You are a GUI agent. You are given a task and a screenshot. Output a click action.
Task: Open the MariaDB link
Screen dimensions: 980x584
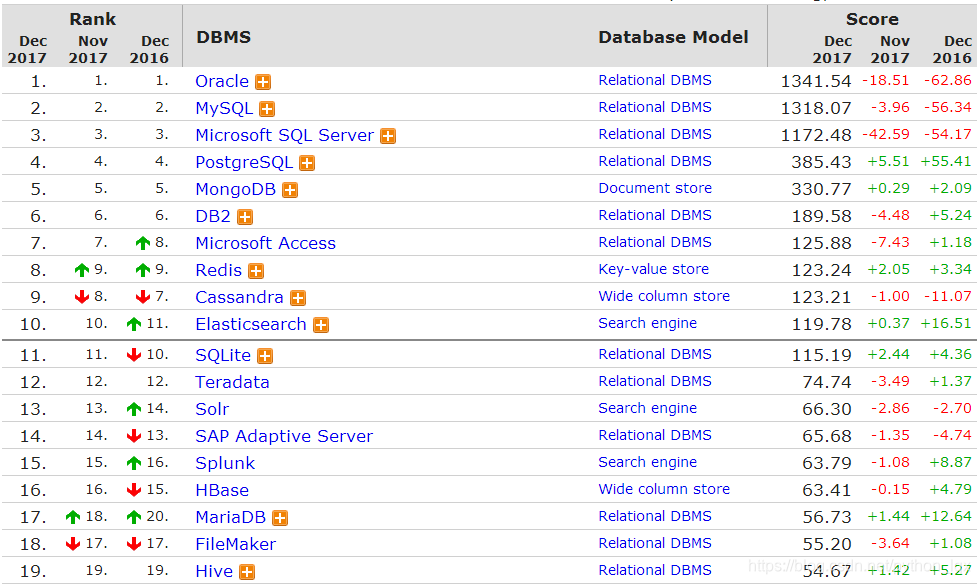[231, 517]
